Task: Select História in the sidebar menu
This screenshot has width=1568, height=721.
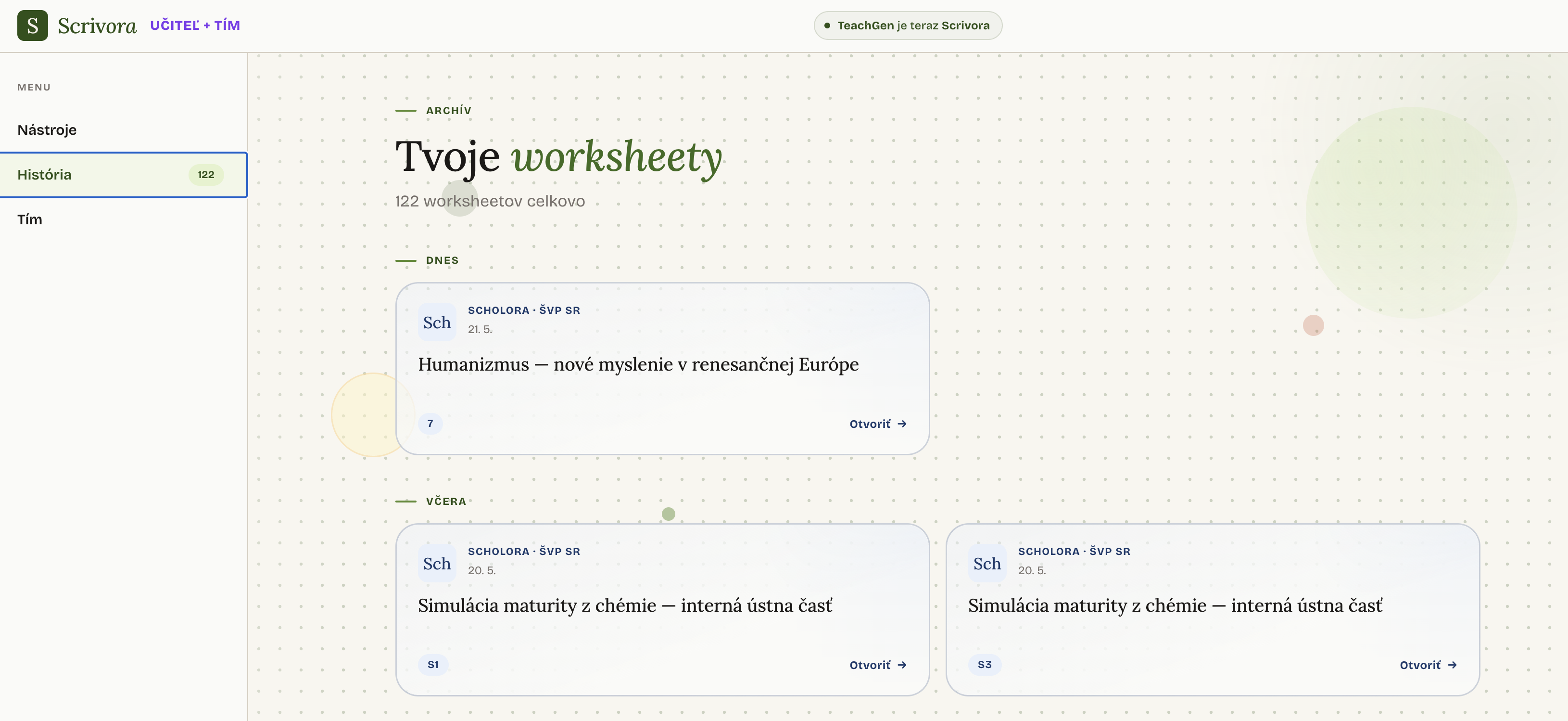Action: [x=124, y=175]
